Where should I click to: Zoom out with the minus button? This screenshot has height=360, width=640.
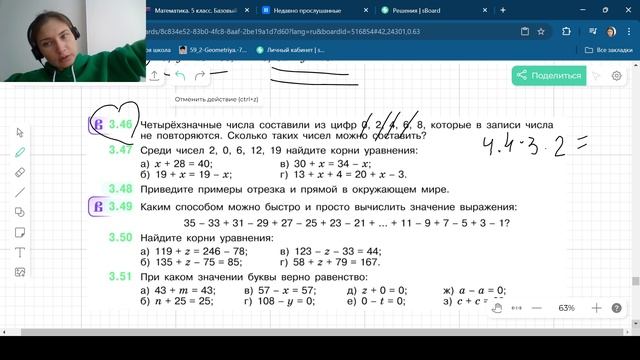(x=537, y=308)
